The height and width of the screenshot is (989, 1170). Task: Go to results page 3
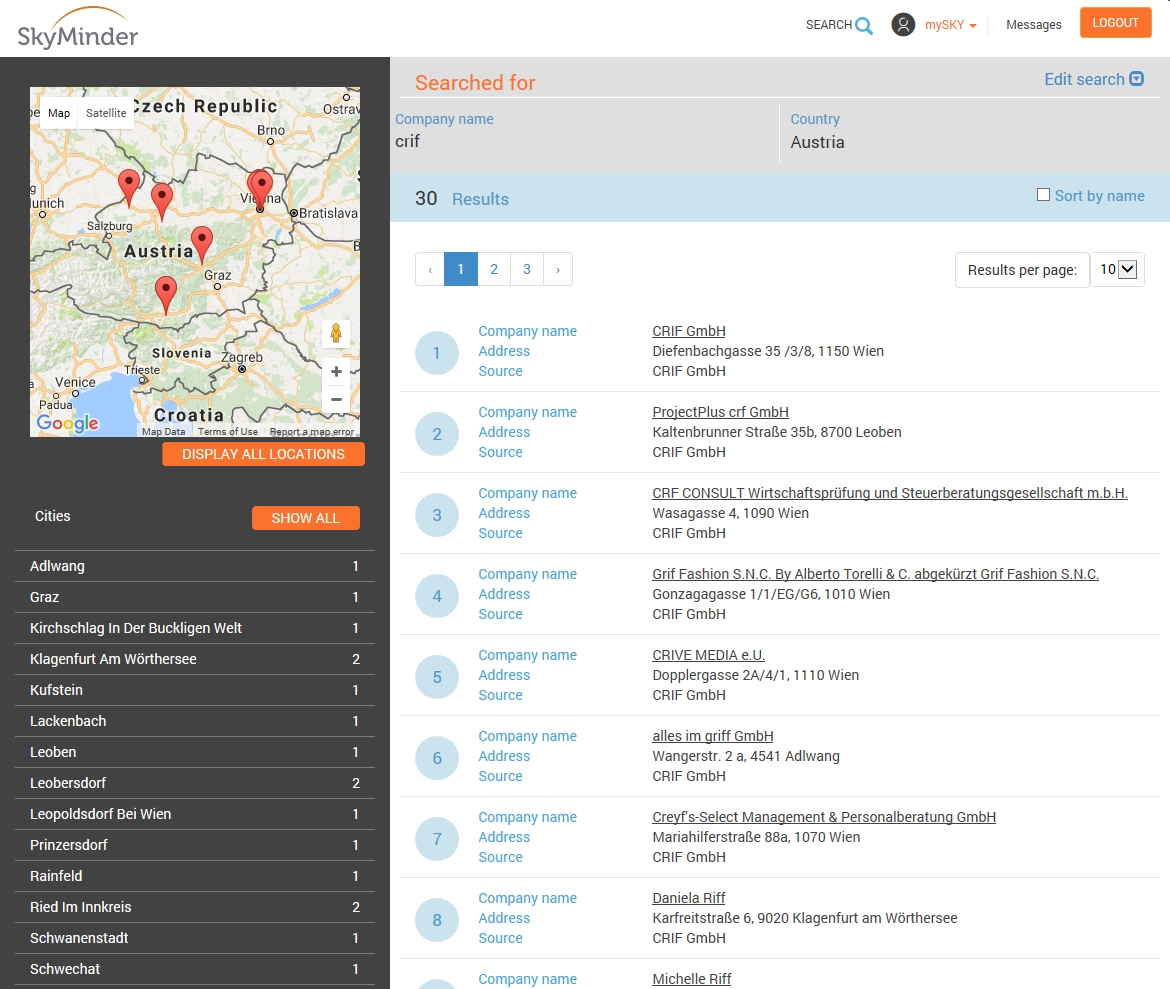coord(527,269)
